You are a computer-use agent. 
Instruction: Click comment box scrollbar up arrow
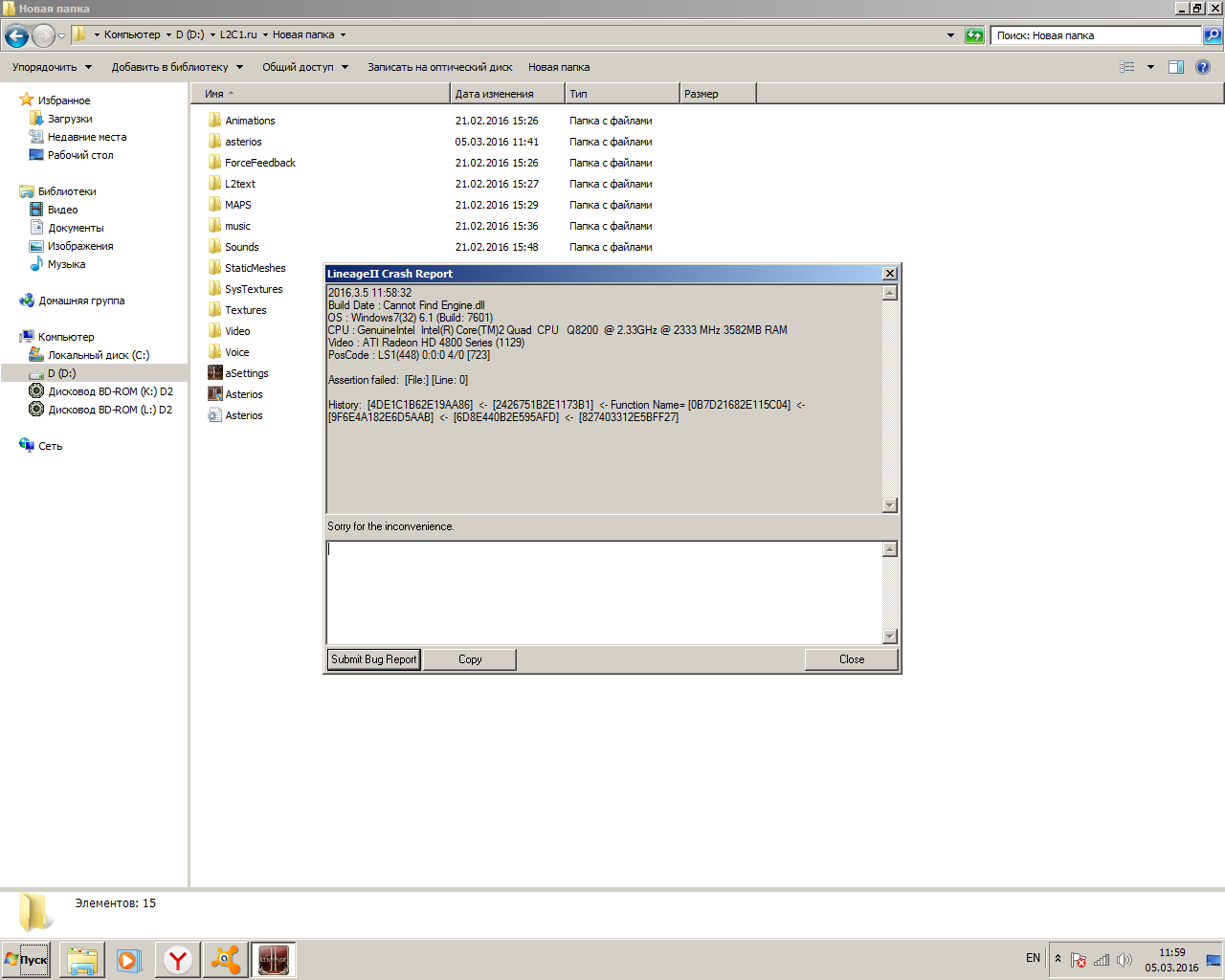(890, 549)
